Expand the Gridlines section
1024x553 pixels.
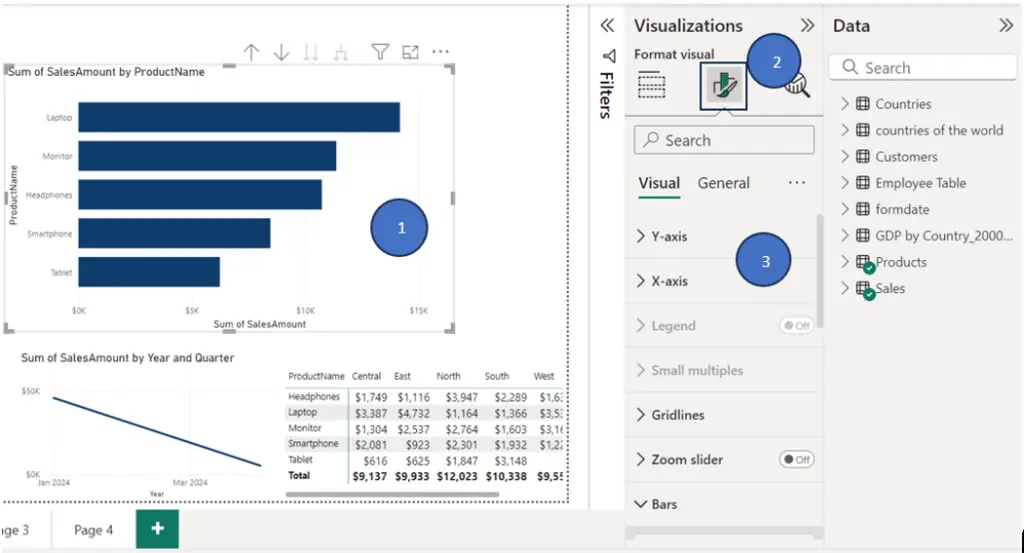point(671,415)
